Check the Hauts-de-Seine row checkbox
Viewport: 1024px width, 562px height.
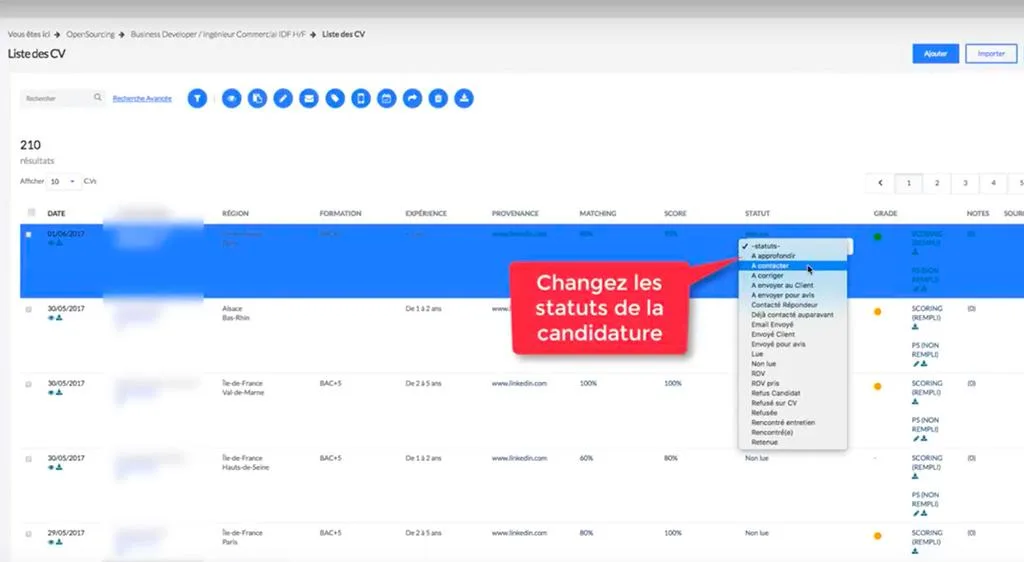point(28,459)
